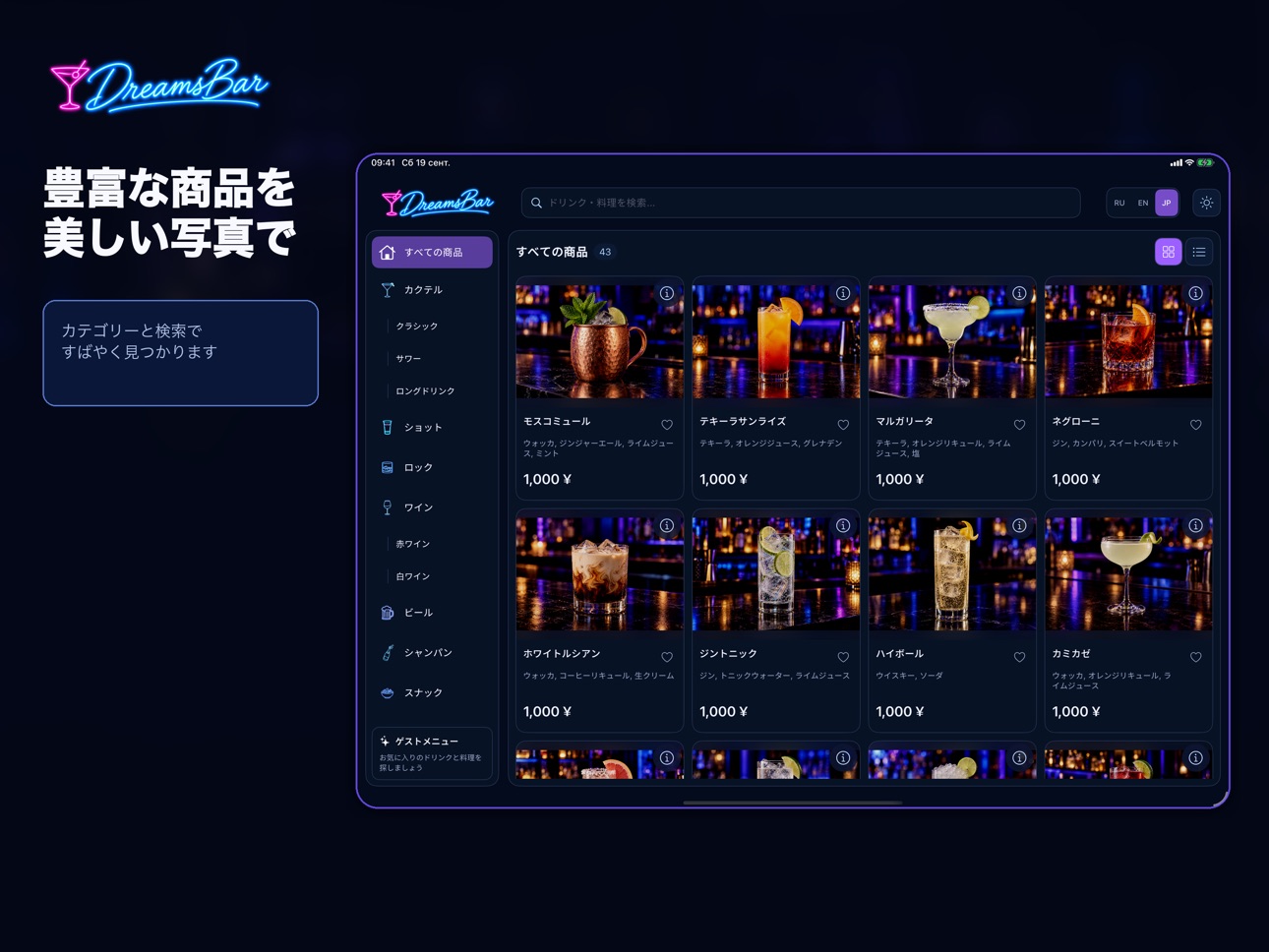Favorite the モスコミュール with the heart icon
This screenshot has width=1269, height=952.
pos(667,425)
